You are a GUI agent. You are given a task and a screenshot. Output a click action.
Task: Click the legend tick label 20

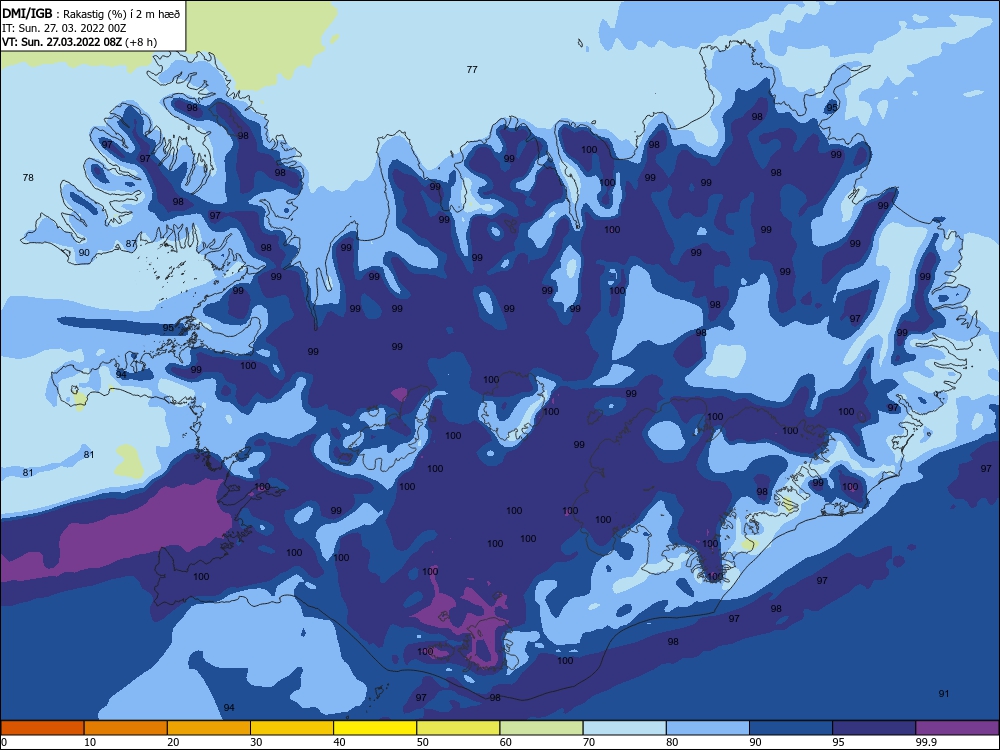coord(173,742)
